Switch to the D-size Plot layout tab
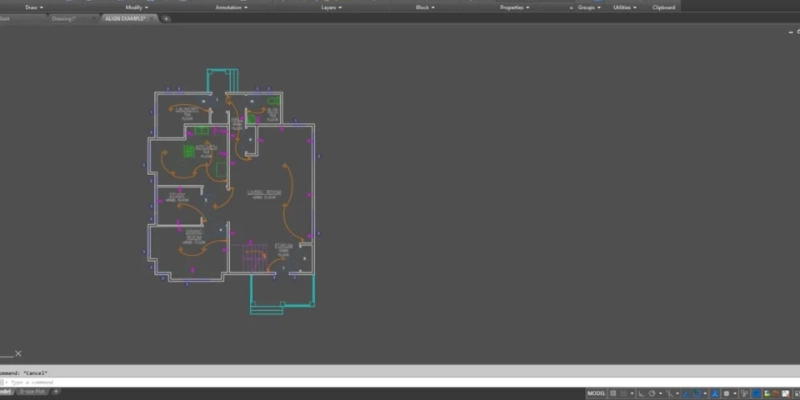800x400 pixels. (x=32, y=392)
